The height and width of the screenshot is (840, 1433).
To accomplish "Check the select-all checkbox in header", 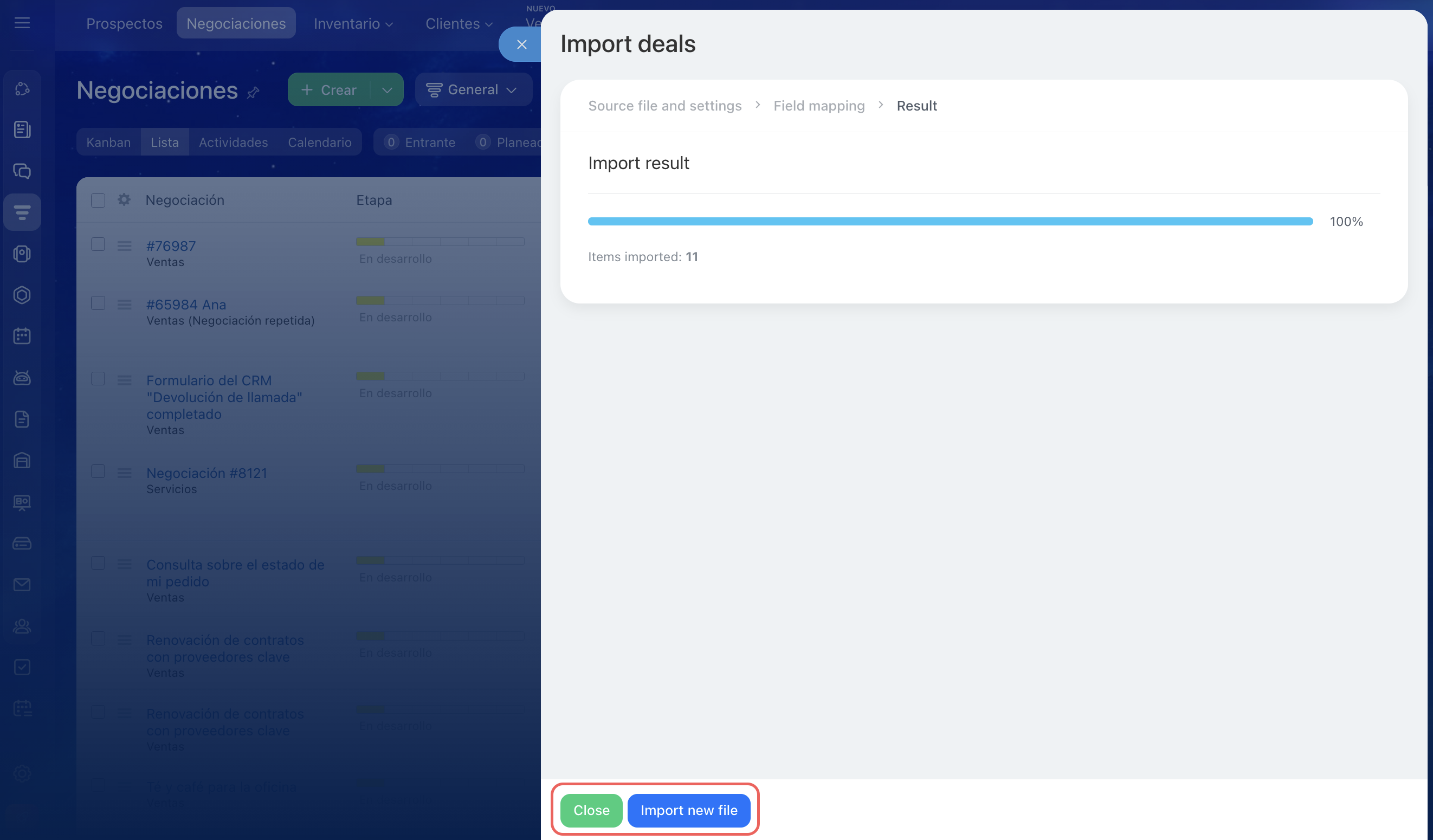I will tap(99, 200).
